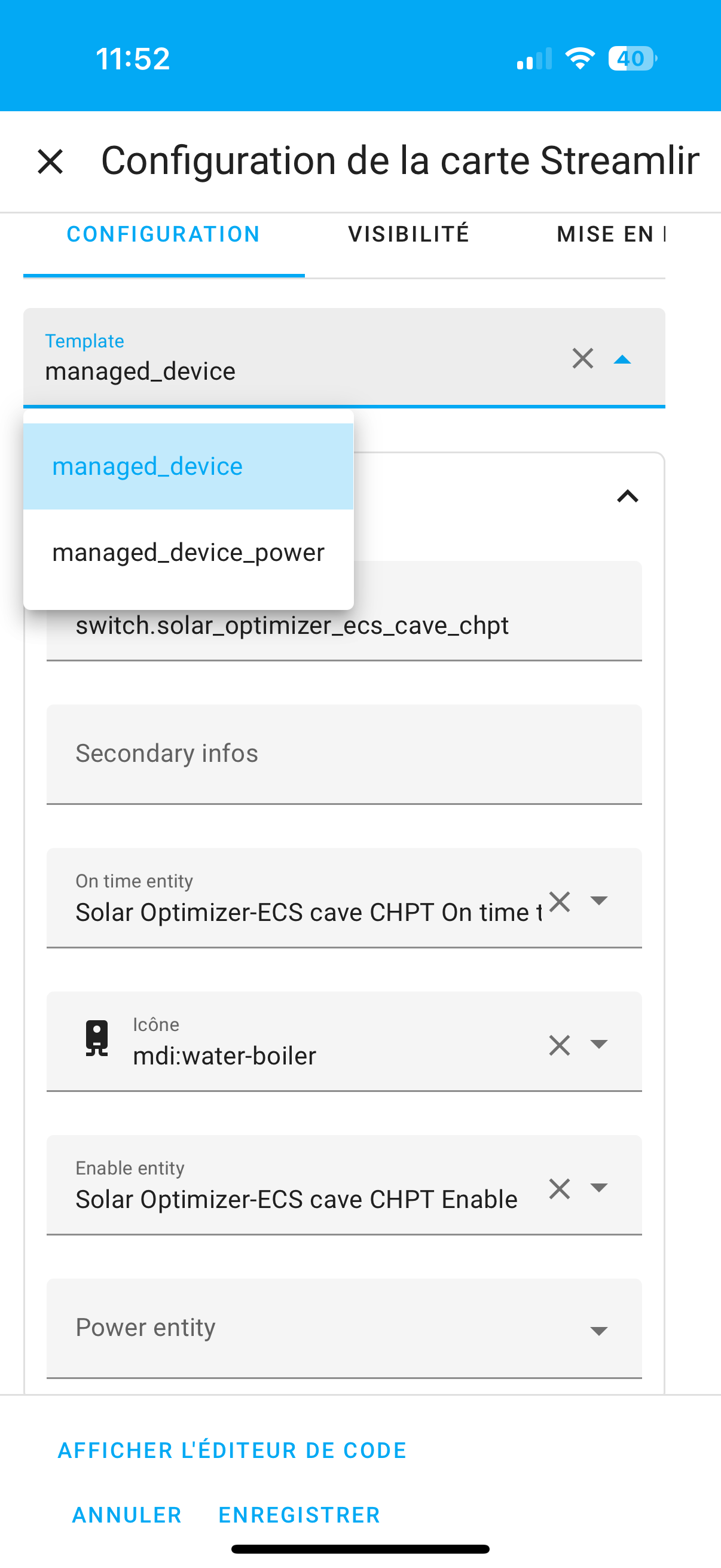Clear the Template field value
The width and height of the screenshot is (721, 1568).
click(x=582, y=359)
